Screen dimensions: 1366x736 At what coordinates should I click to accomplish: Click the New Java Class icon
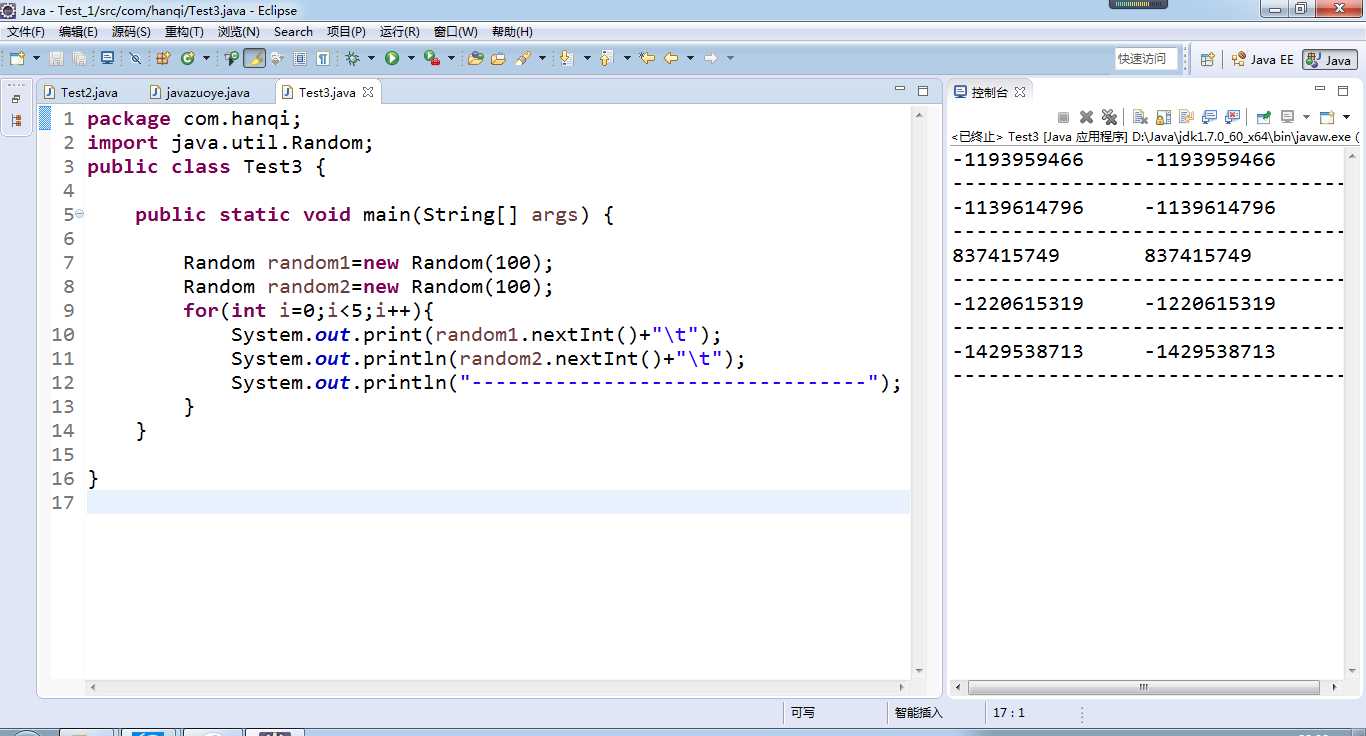[188, 59]
